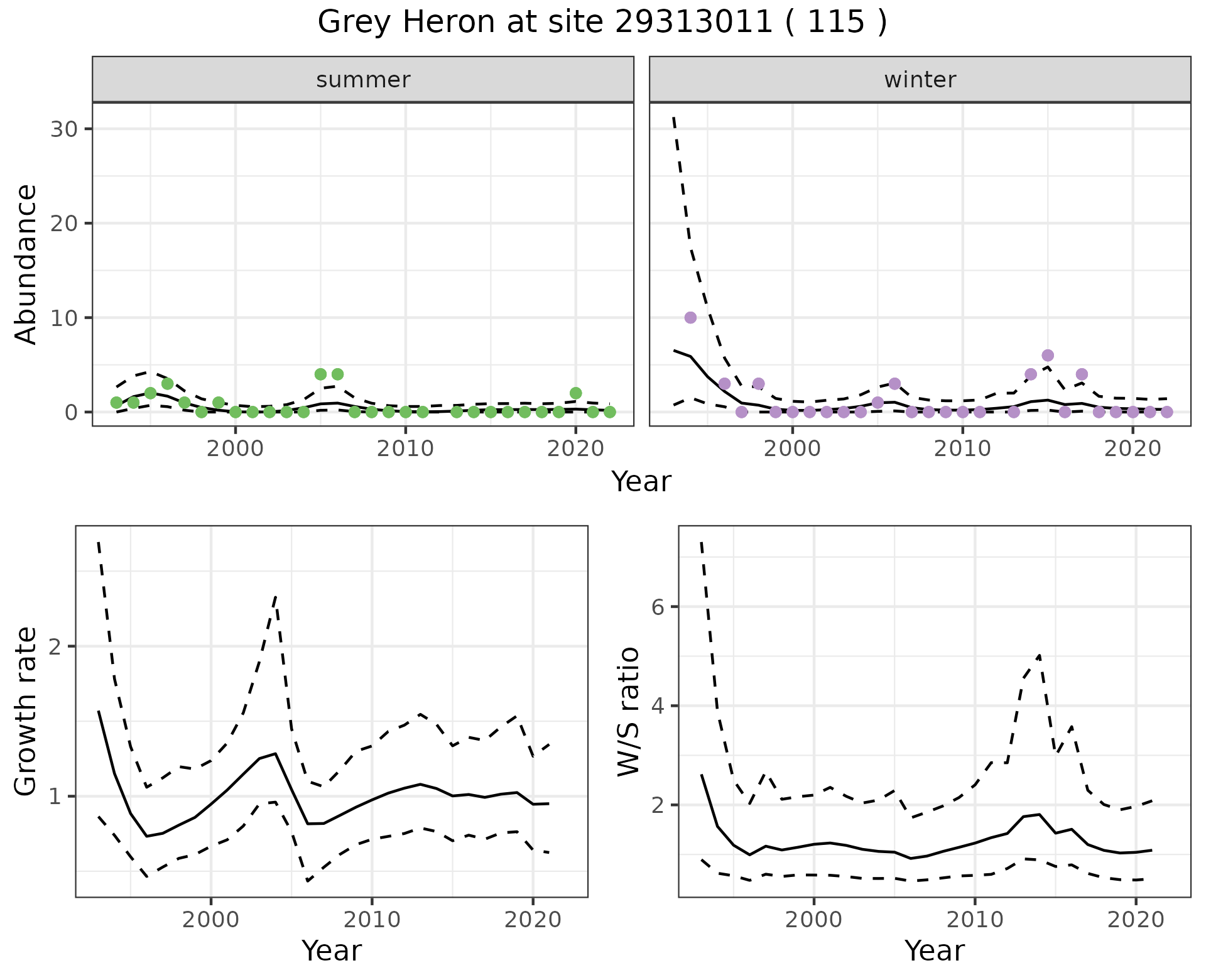
Task: Select the purple winter point at abundance 10
Action: pos(690,318)
